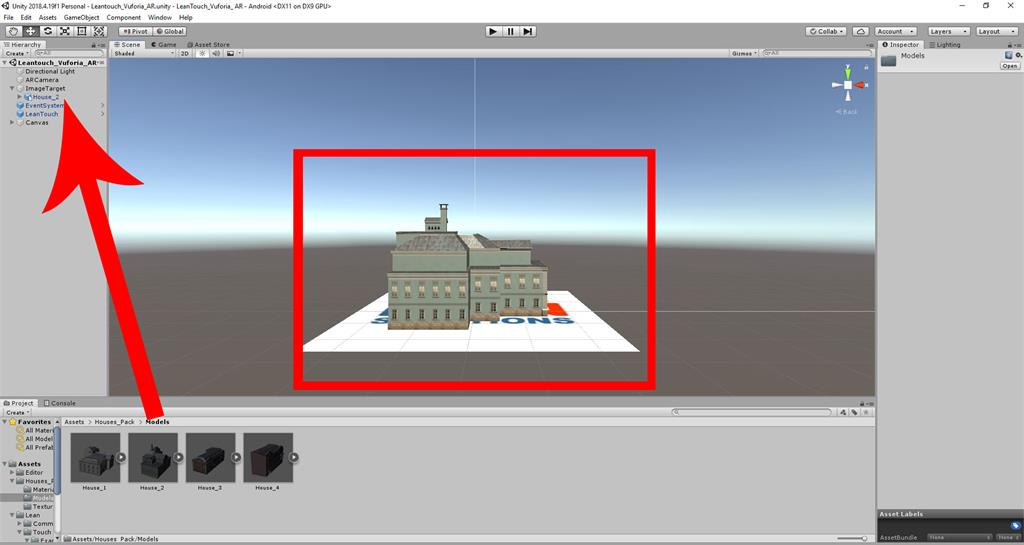The height and width of the screenshot is (545, 1024).
Task: Open the Layers dropdown
Action: tap(948, 31)
